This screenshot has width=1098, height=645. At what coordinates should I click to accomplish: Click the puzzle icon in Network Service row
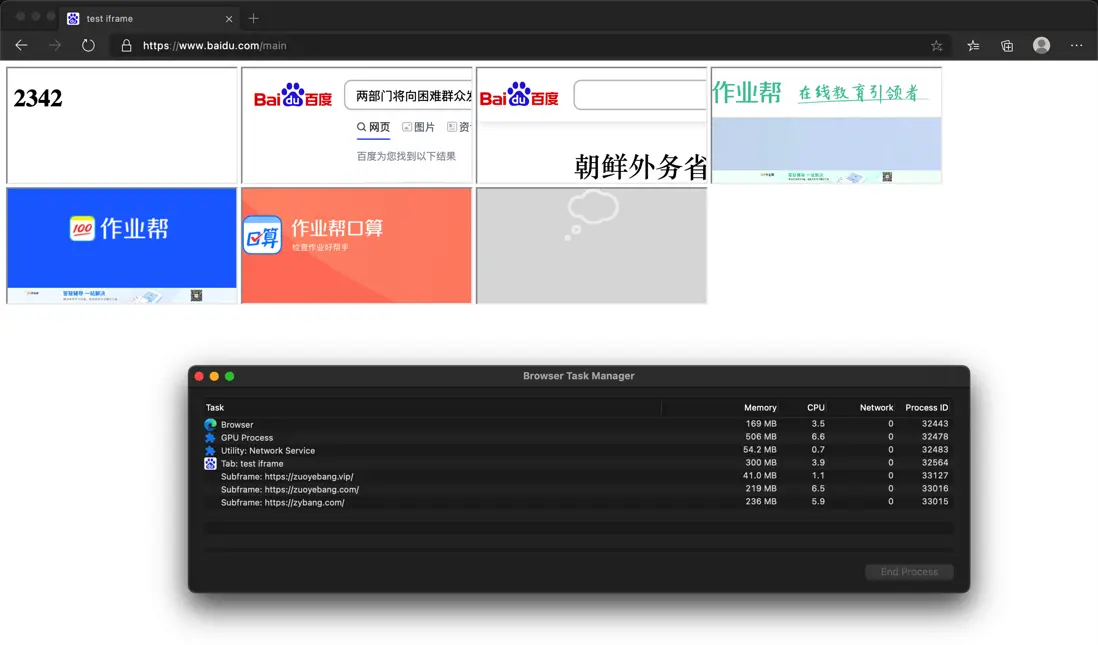[x=210, y=450]
